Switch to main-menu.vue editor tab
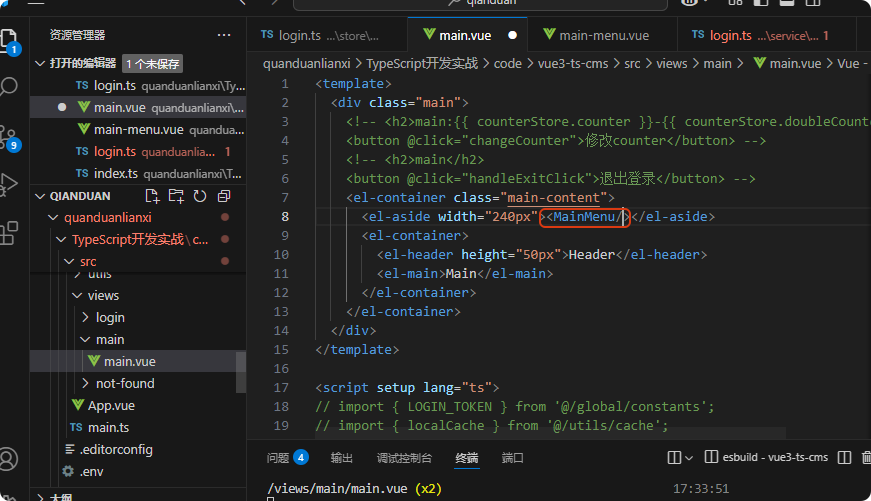The image size is (871, 501). click(x=602, y=36)
